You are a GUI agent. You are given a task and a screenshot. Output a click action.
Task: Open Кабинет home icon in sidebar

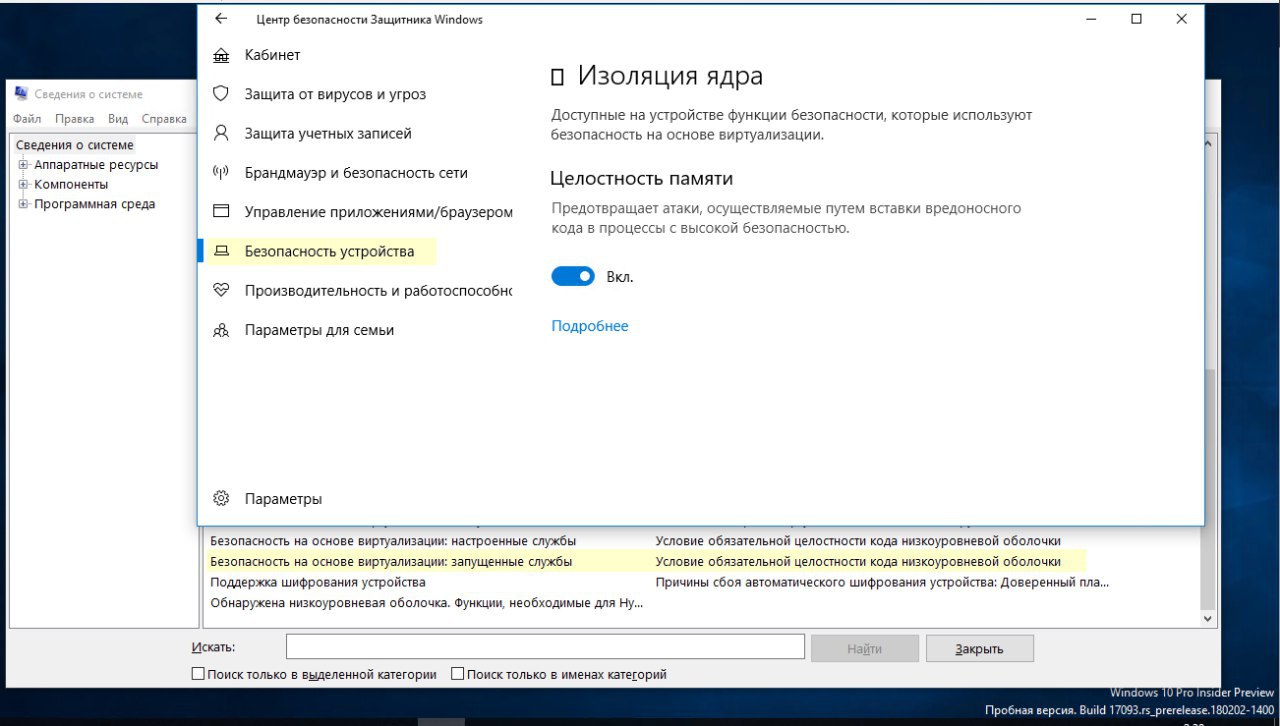click(222, 55)
